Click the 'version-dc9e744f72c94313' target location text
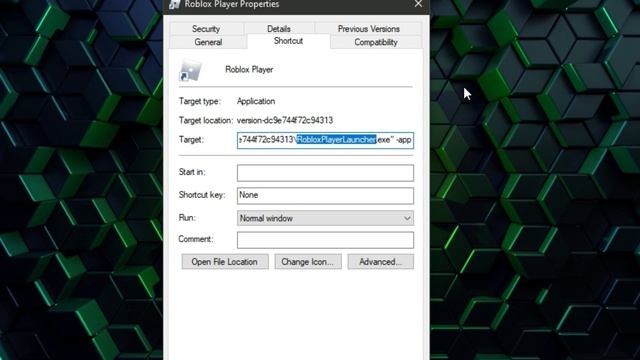Viewport: 640px width, 360px height. (285, 120)
